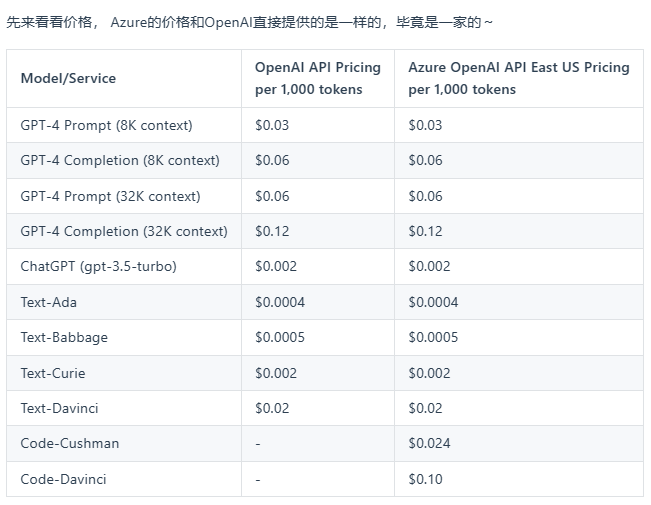Click the OpenAI $0.0005 price for Text-Babbage
Viewport: 651px width, 505px height.
pos(280,337)
